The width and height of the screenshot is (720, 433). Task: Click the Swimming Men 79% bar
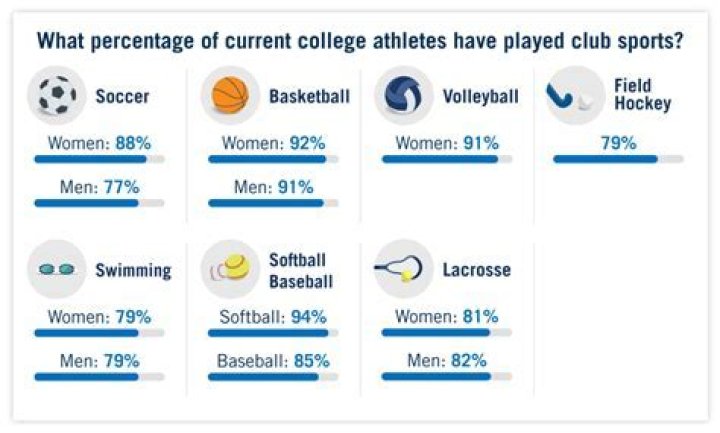[x=99, y=377]
